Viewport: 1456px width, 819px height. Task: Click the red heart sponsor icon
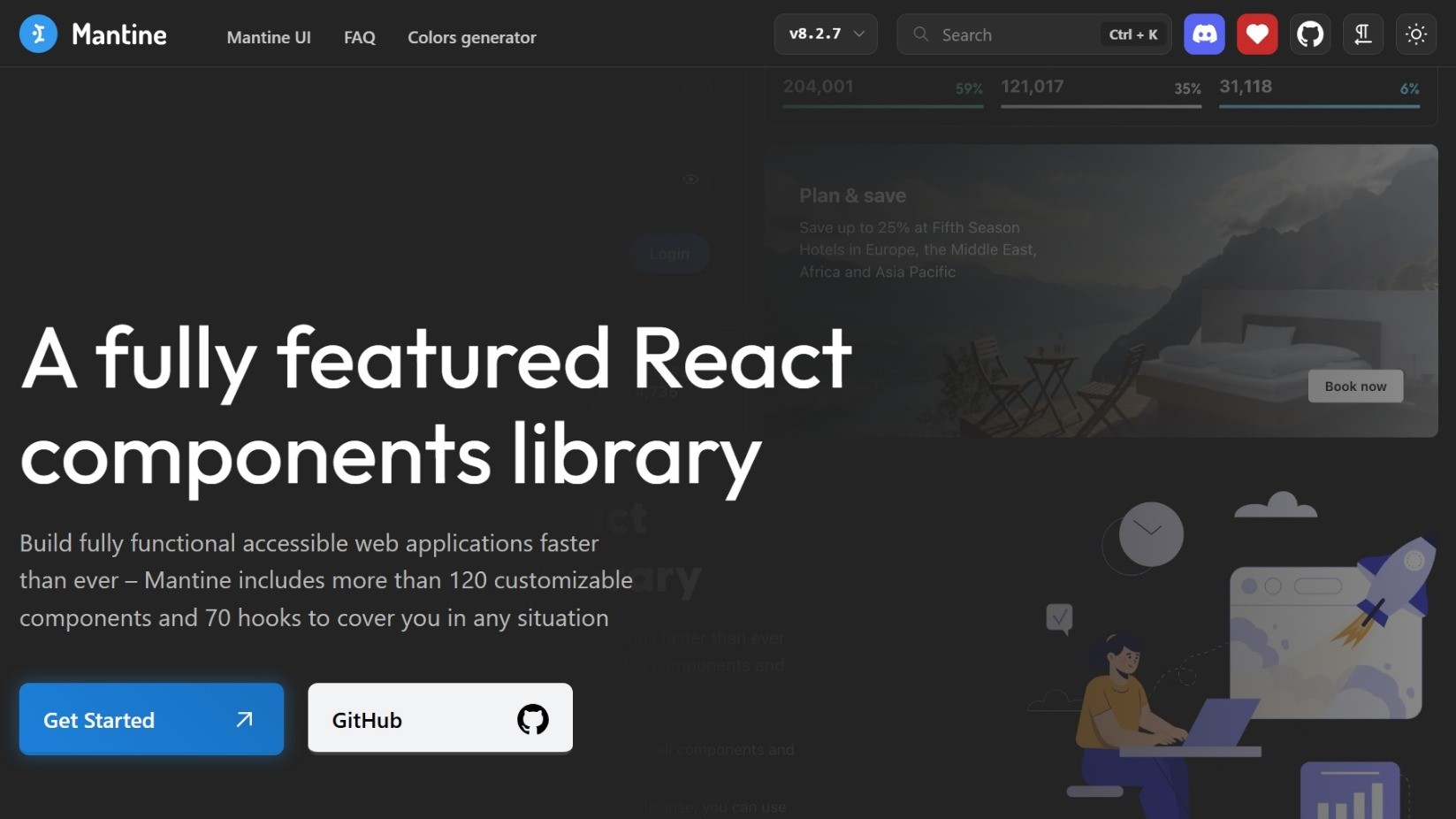(1257, 34)
